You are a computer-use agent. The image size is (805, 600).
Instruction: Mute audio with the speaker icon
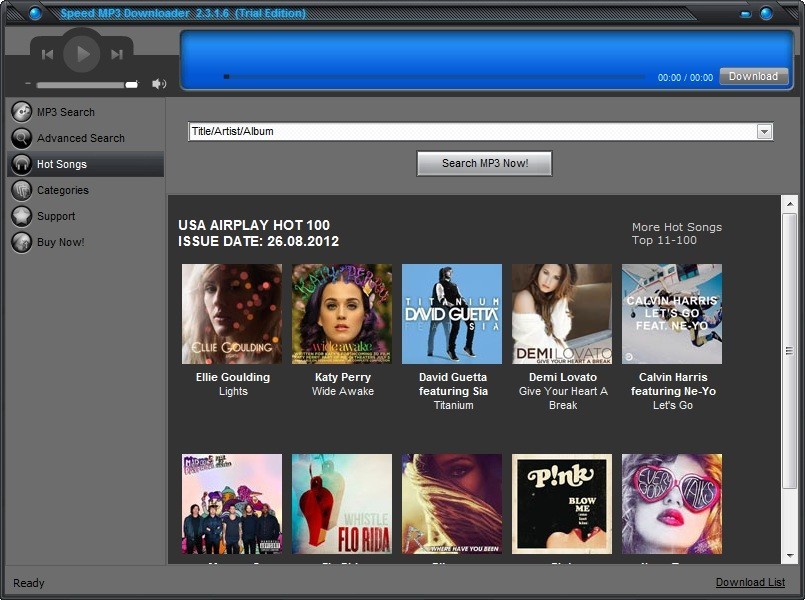coord(159,83)
